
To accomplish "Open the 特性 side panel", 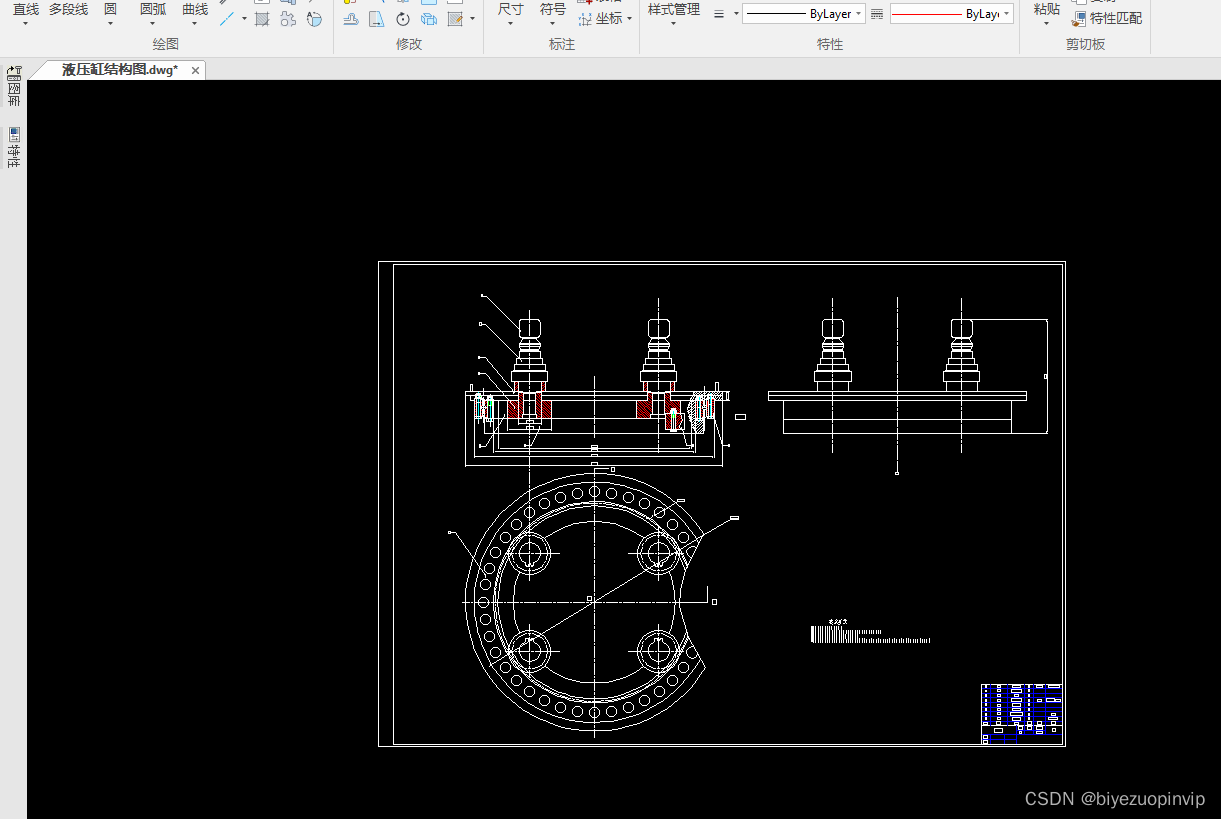I will (14, 147).
